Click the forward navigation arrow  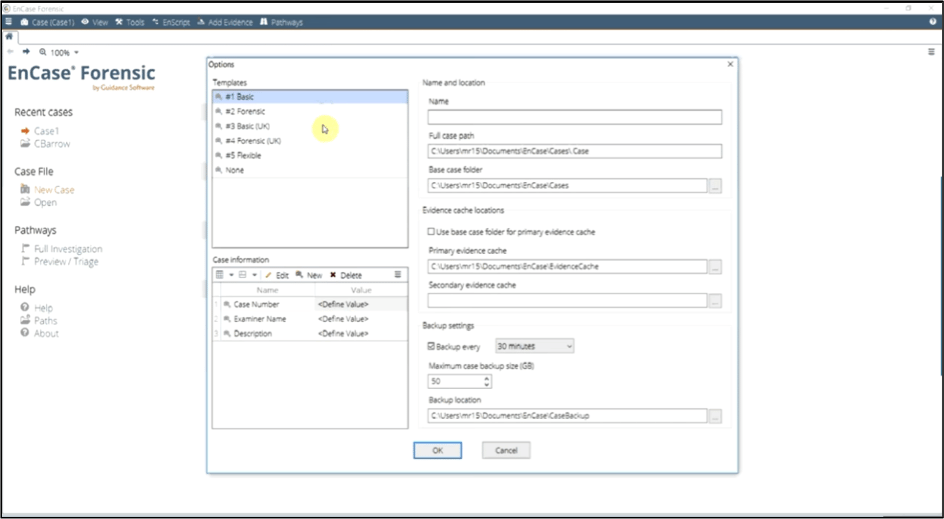click(26, 52)
